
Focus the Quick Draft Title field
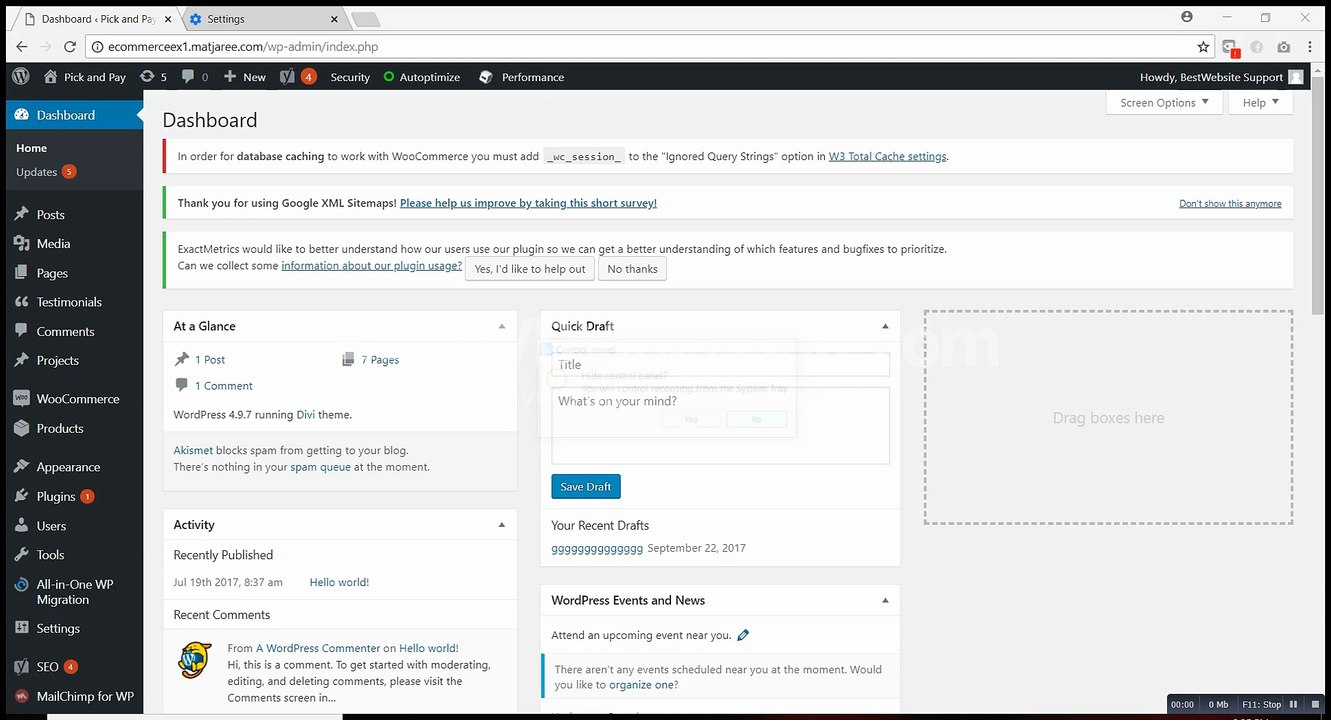[x=720, y=365]
